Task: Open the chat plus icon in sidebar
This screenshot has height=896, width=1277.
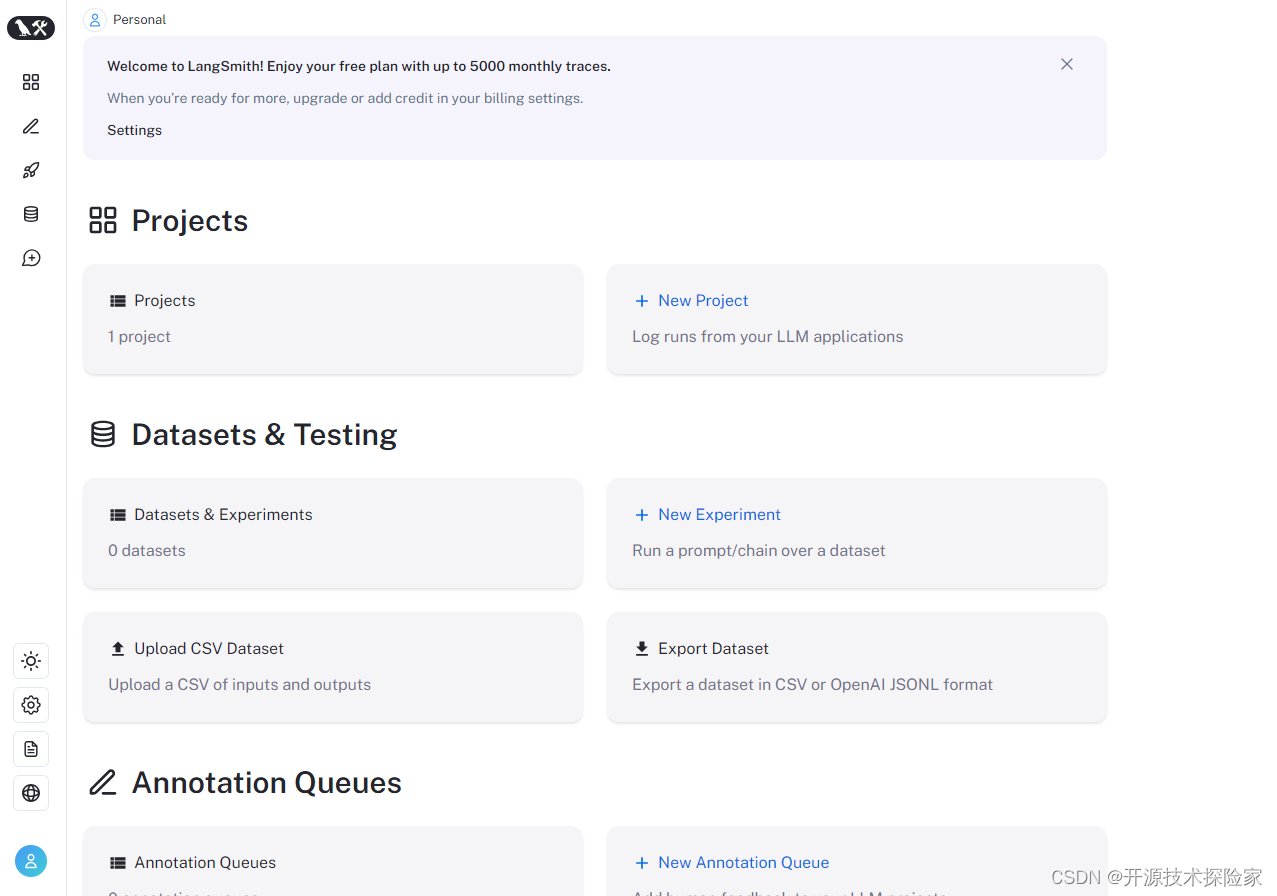Action: (x=31, y=258)
